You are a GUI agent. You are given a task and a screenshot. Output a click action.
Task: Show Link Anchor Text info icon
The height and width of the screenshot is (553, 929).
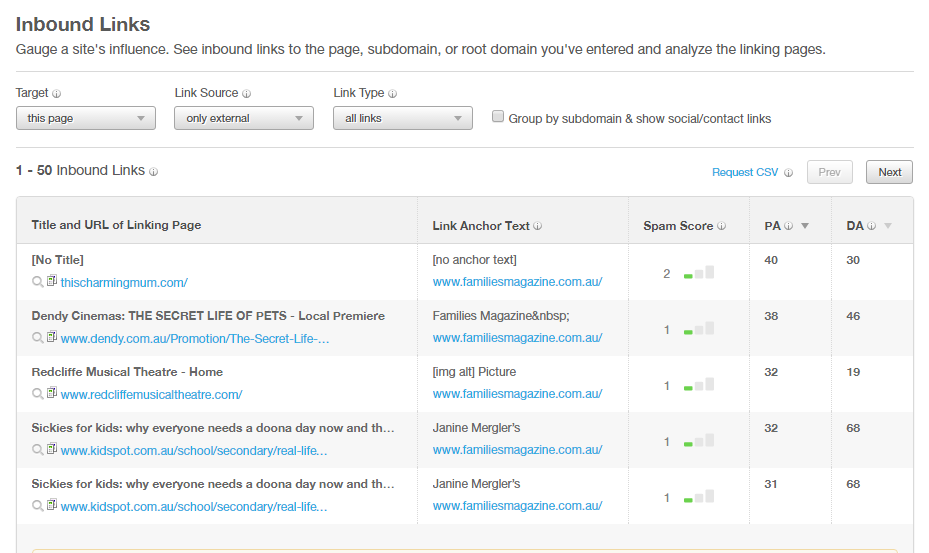[x=537, y=226]
